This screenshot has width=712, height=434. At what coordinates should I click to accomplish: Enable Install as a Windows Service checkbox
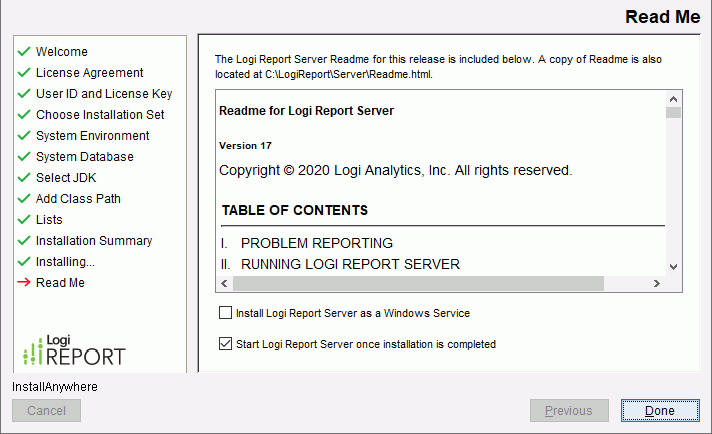(x=225, y=313)
